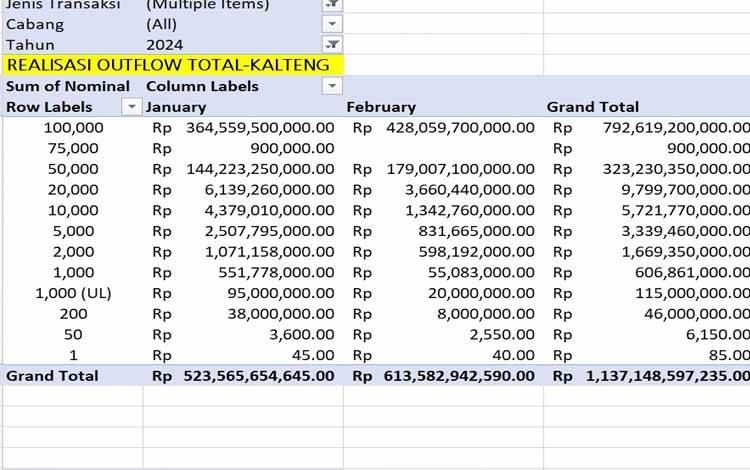Expand the Column Labels dropdown
The image size is (750, 470).
coord(332,86)
